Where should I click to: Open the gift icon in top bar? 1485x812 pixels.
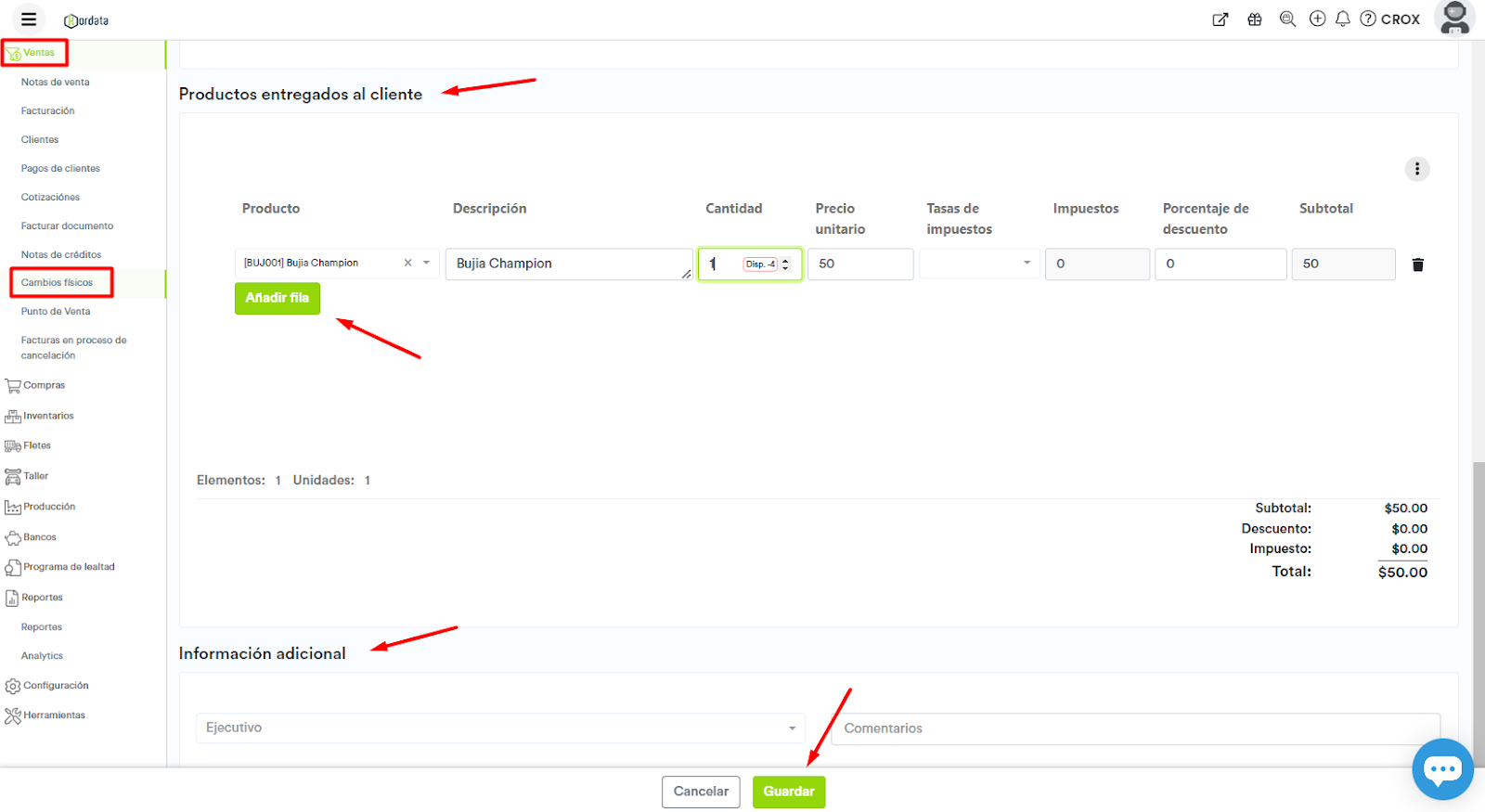click(1255, 19)
